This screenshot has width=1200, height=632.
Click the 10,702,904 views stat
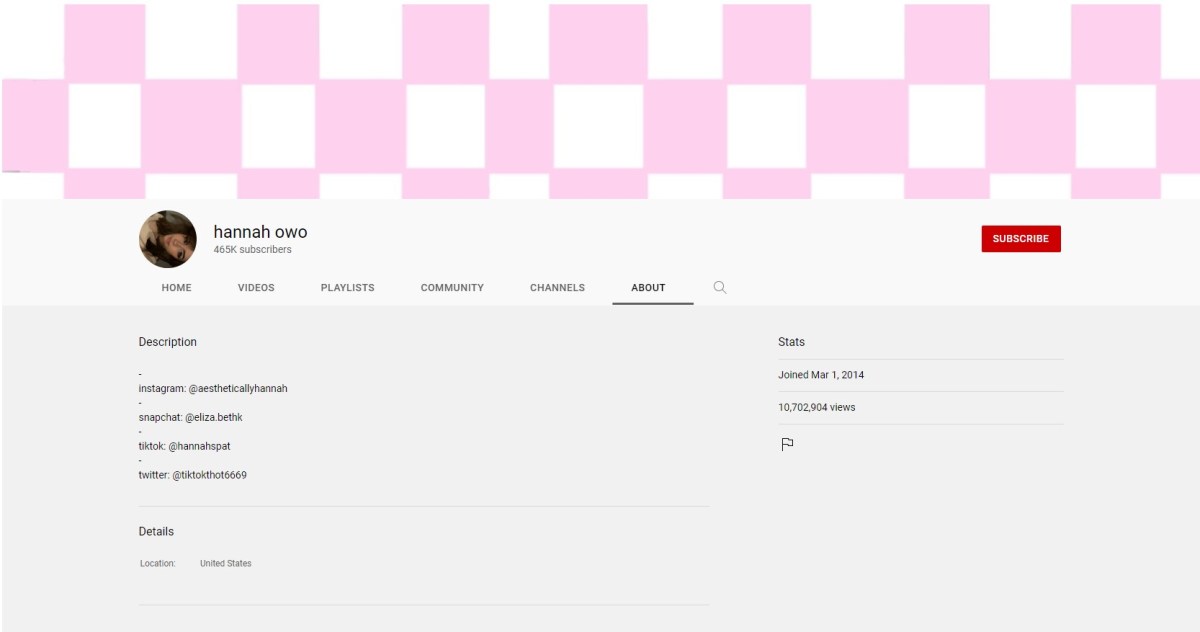coord(817,408)
